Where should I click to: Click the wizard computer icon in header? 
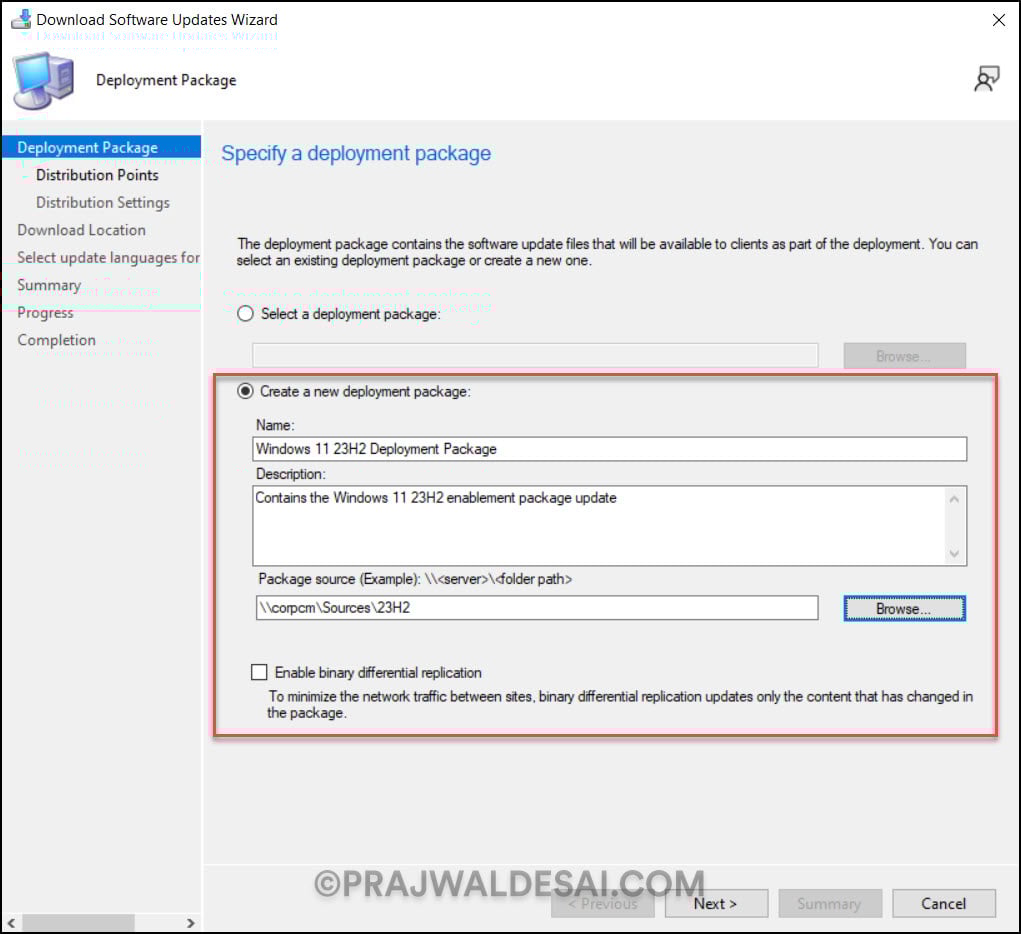pos(44,81)
